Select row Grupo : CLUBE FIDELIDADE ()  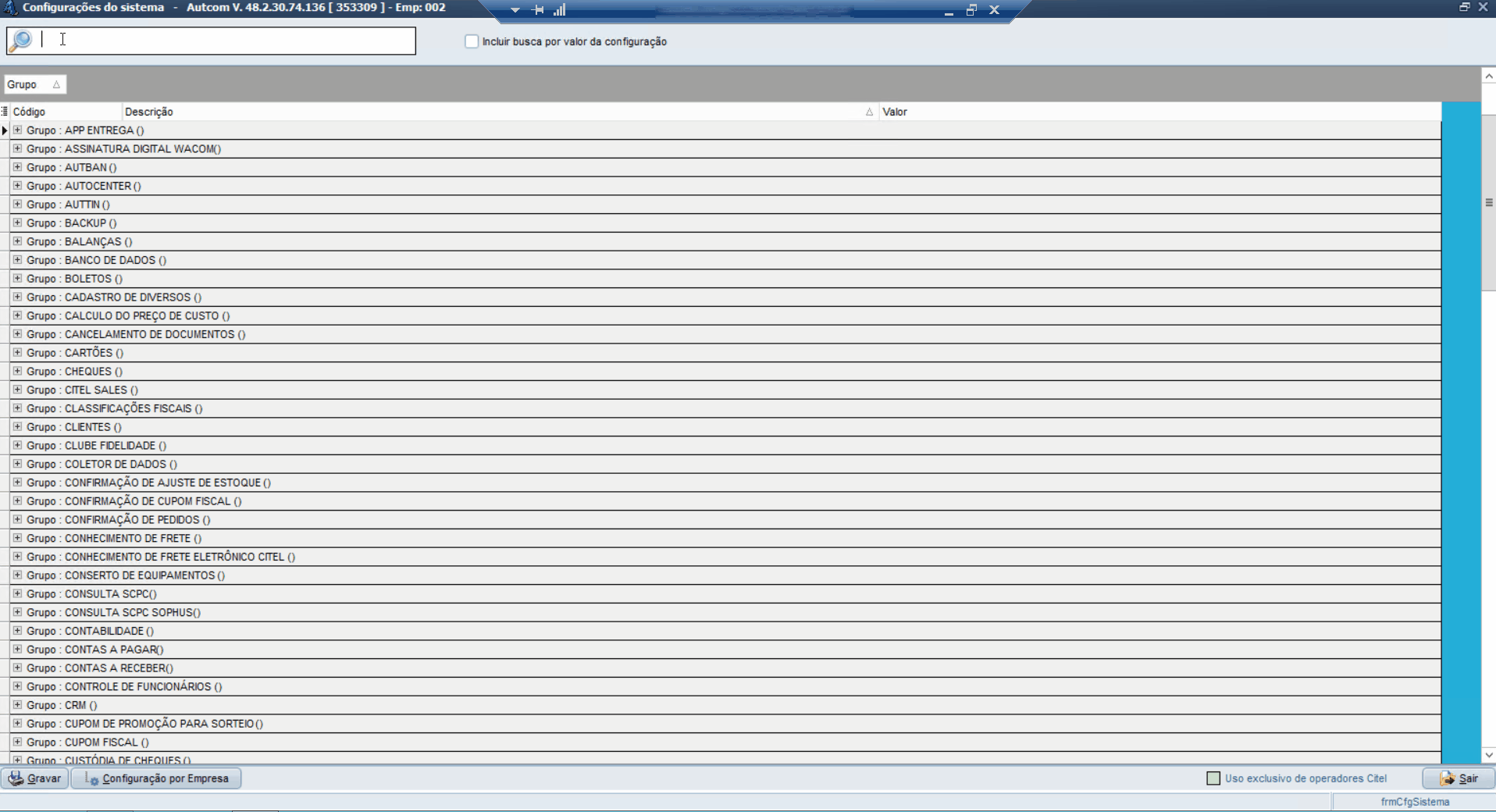726,446
